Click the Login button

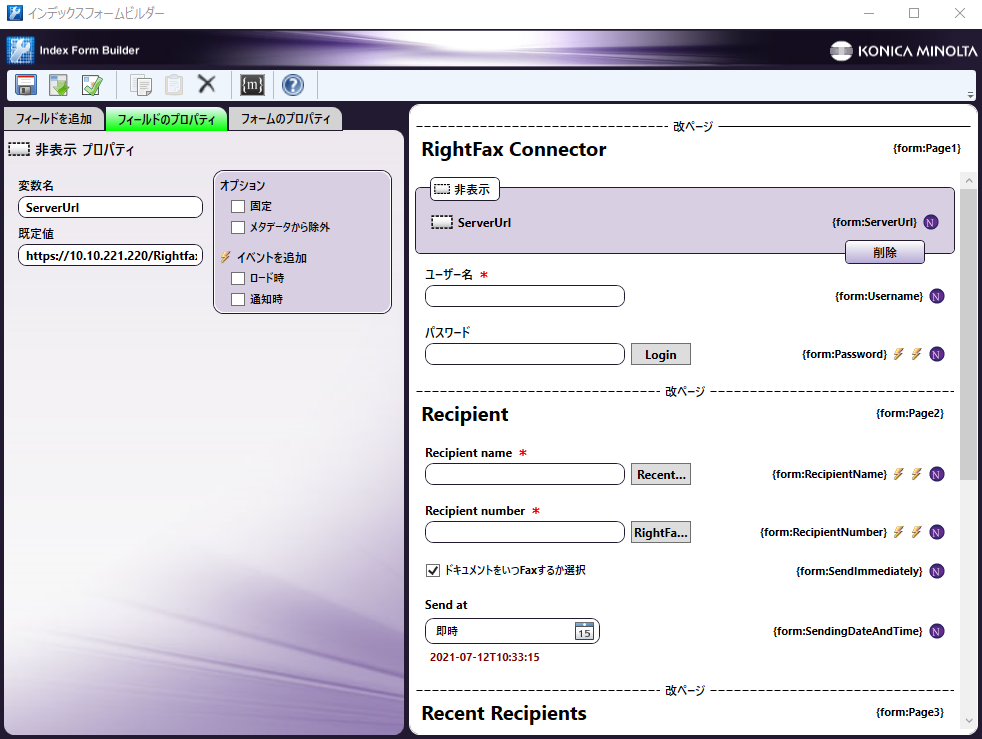tap(661, 354)
